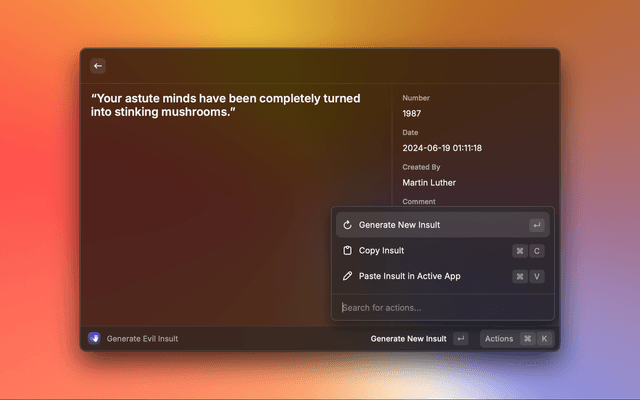Click the clipboard icon beside Copy Insult

click(347, 251)
